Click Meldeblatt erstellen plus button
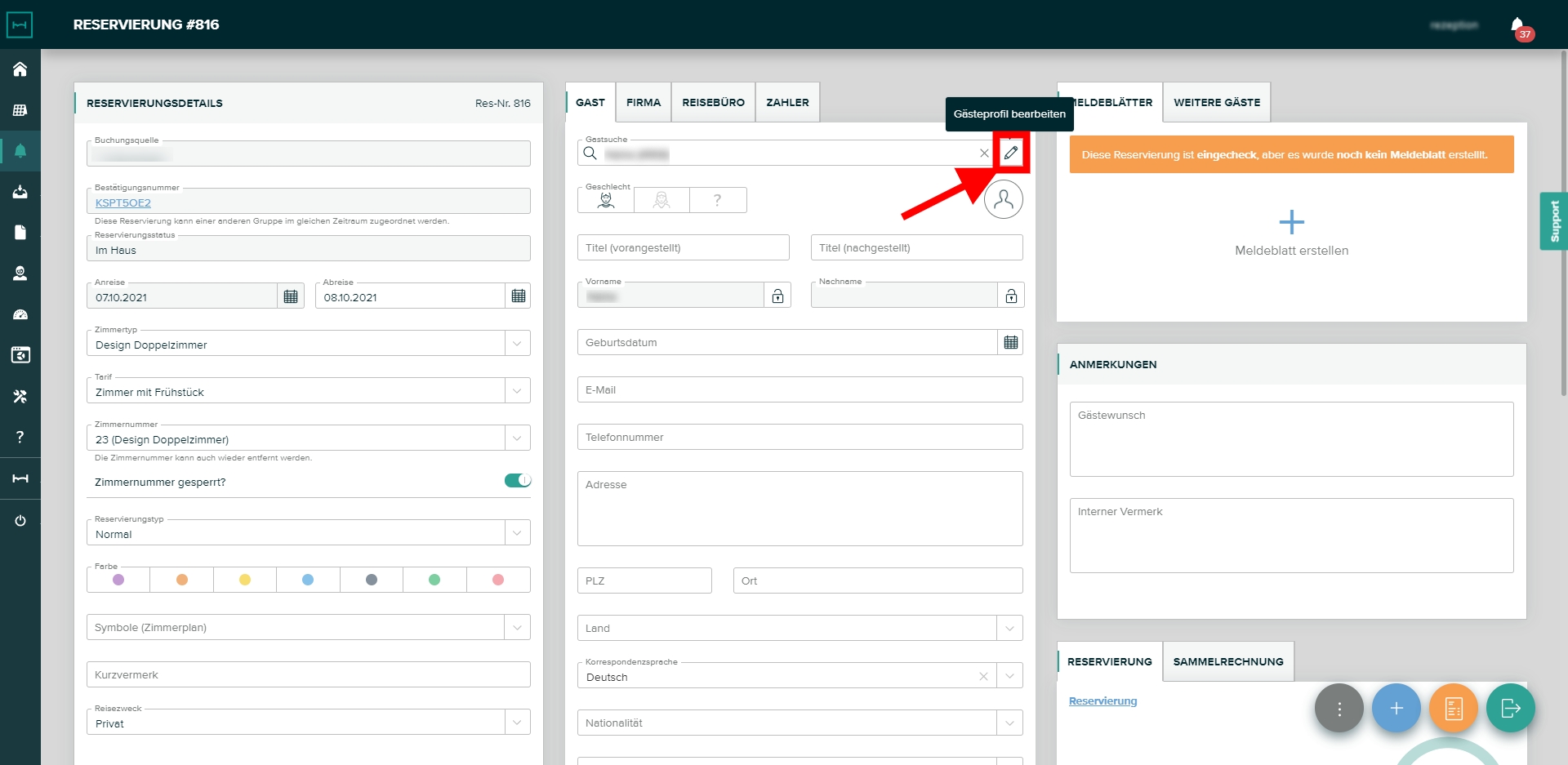This screenshot has width=1568, height=765. click(1291, 222)
